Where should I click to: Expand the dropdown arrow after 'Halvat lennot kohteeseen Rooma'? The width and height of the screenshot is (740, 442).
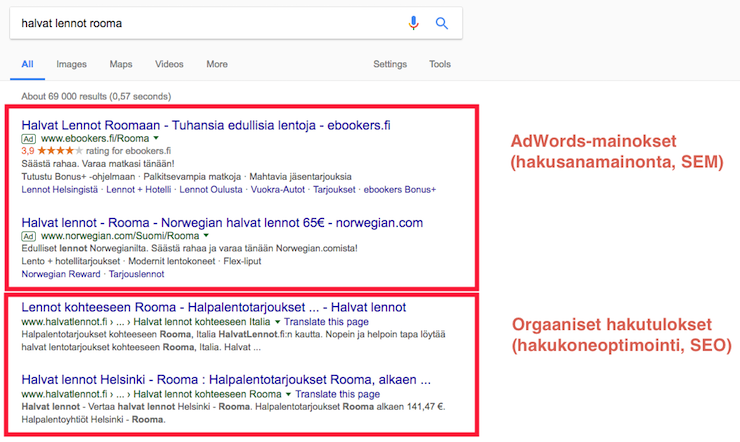pos(288,394)
